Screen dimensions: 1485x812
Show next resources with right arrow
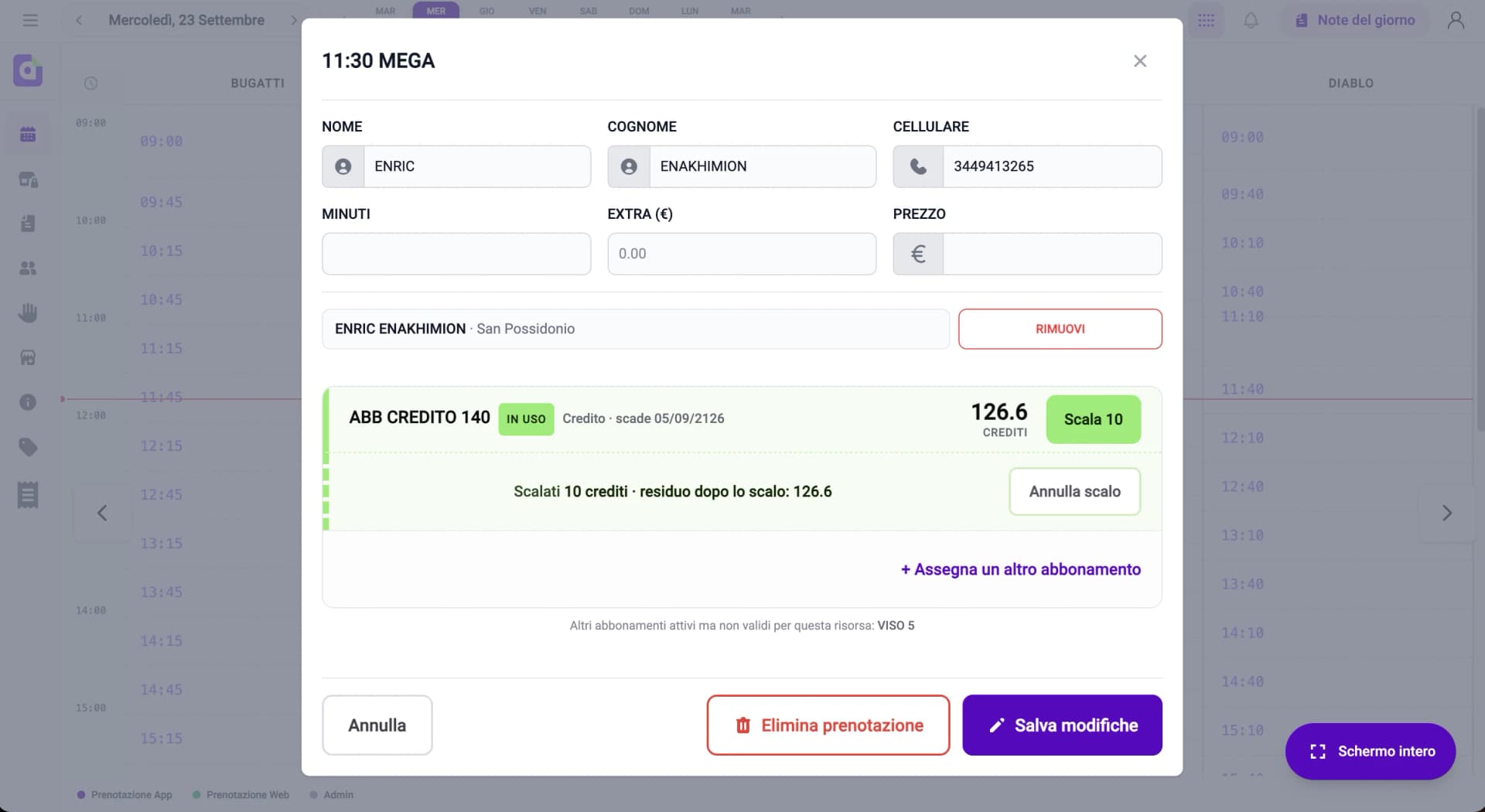[1446, 513]
